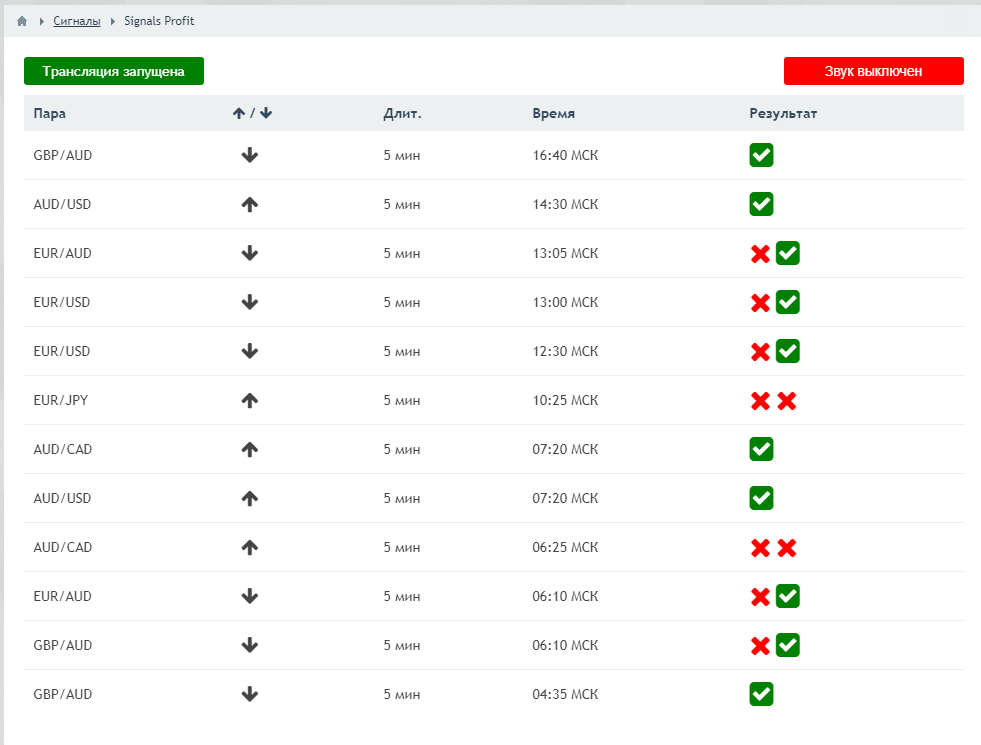Select the 13:05 МСК time cell
Viewport: 981px width, 745px height.
[x=565, y=253]
